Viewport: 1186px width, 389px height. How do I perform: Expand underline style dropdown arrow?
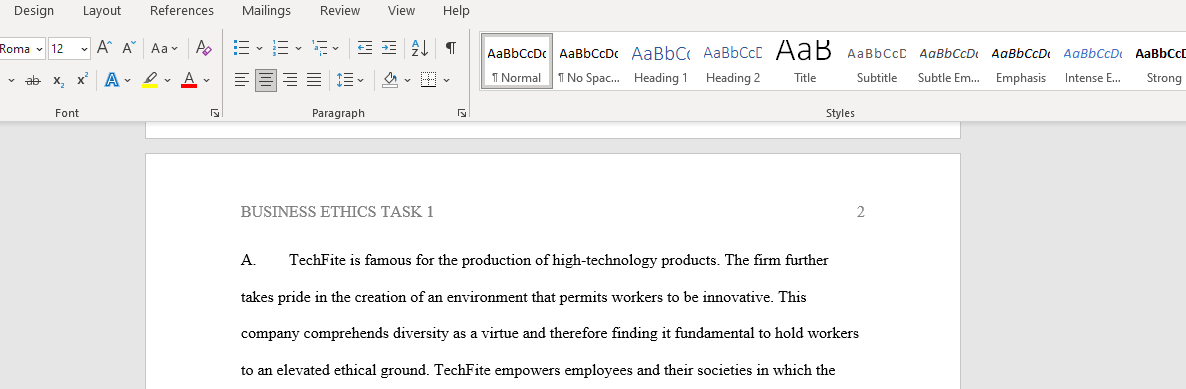coord(11,79)
